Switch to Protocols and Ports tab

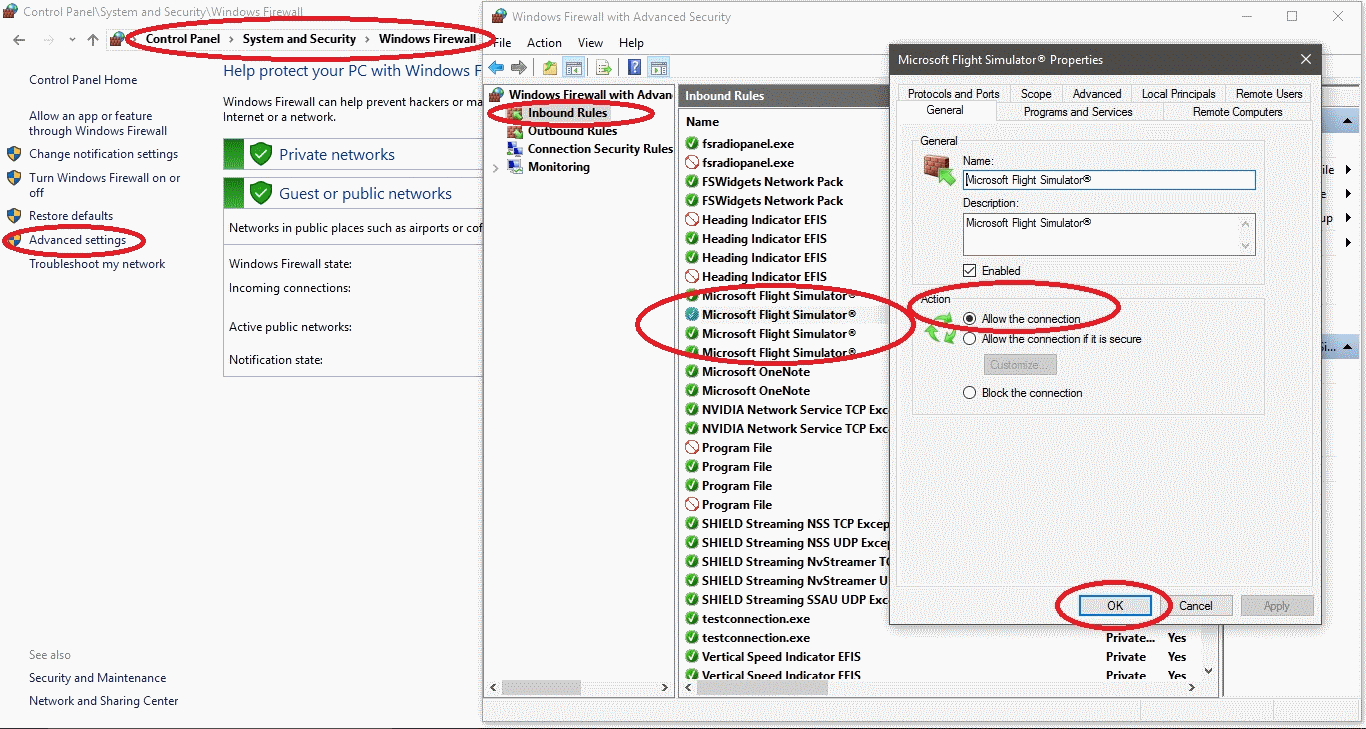[x=954, y=94]
